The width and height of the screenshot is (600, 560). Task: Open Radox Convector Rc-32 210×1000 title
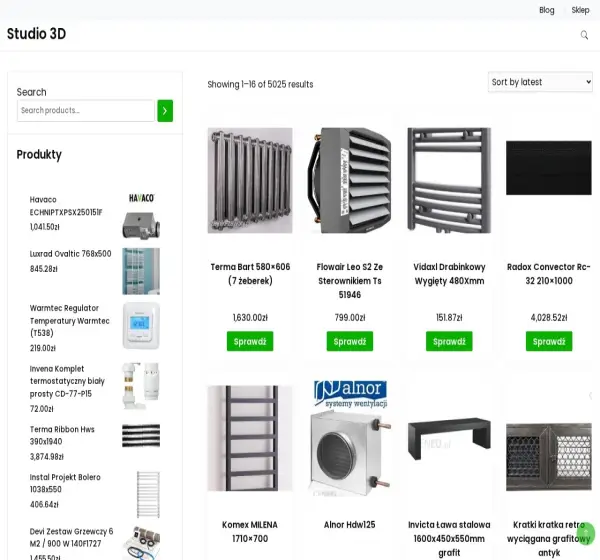click(549, 274)
